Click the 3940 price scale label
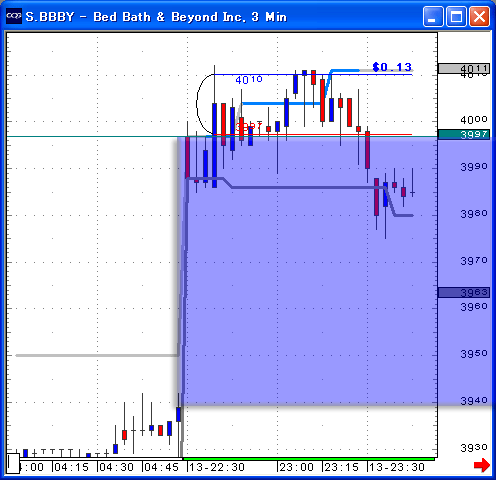This screenshot has height=480, width=496. pyautogui.click(x=474, y=400)
